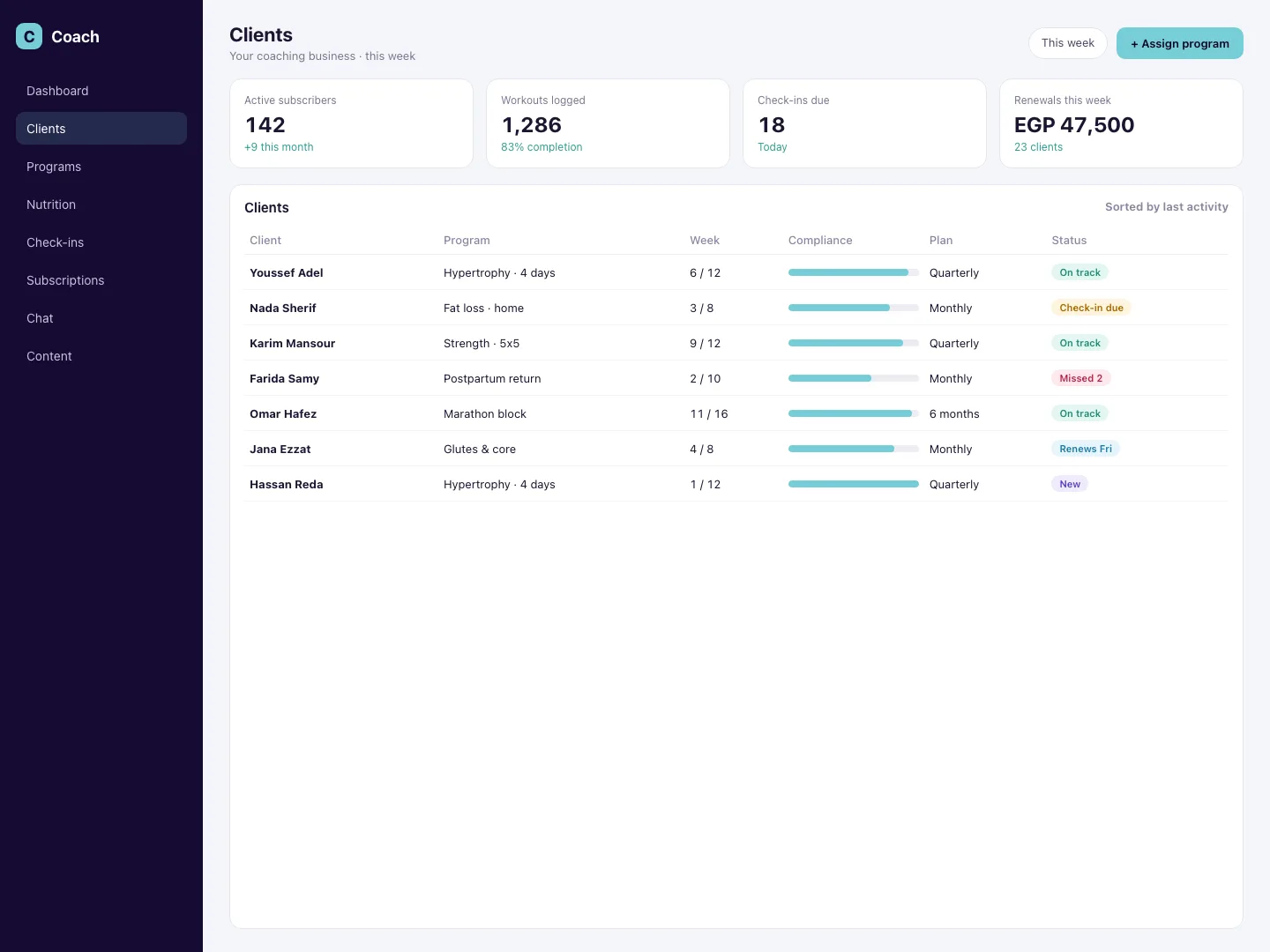Click Karim Mansour's On track badge
Viewport: 1270px width, 952px height.
1079,343
